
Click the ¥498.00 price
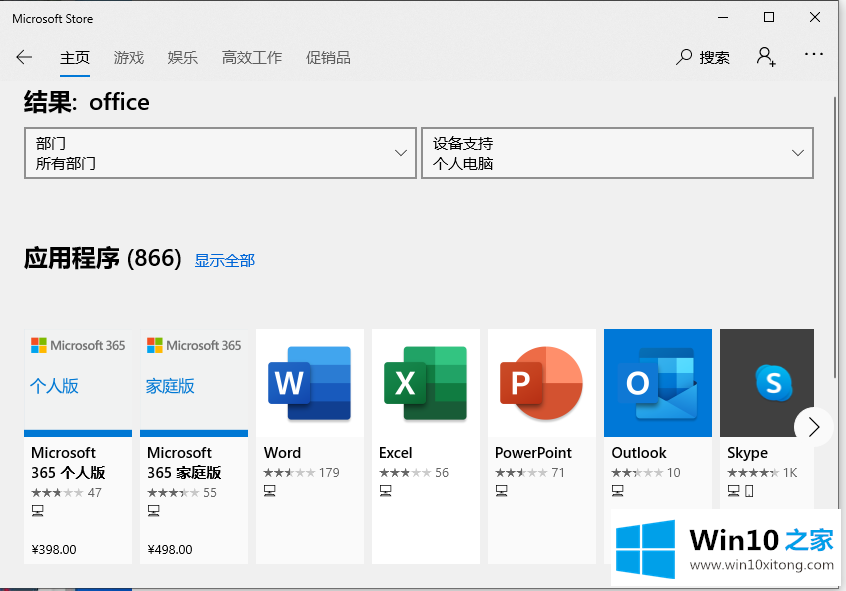coord(170,549)
